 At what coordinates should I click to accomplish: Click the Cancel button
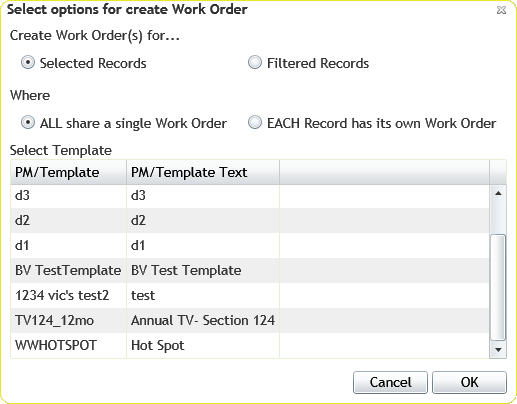[390, 382]
